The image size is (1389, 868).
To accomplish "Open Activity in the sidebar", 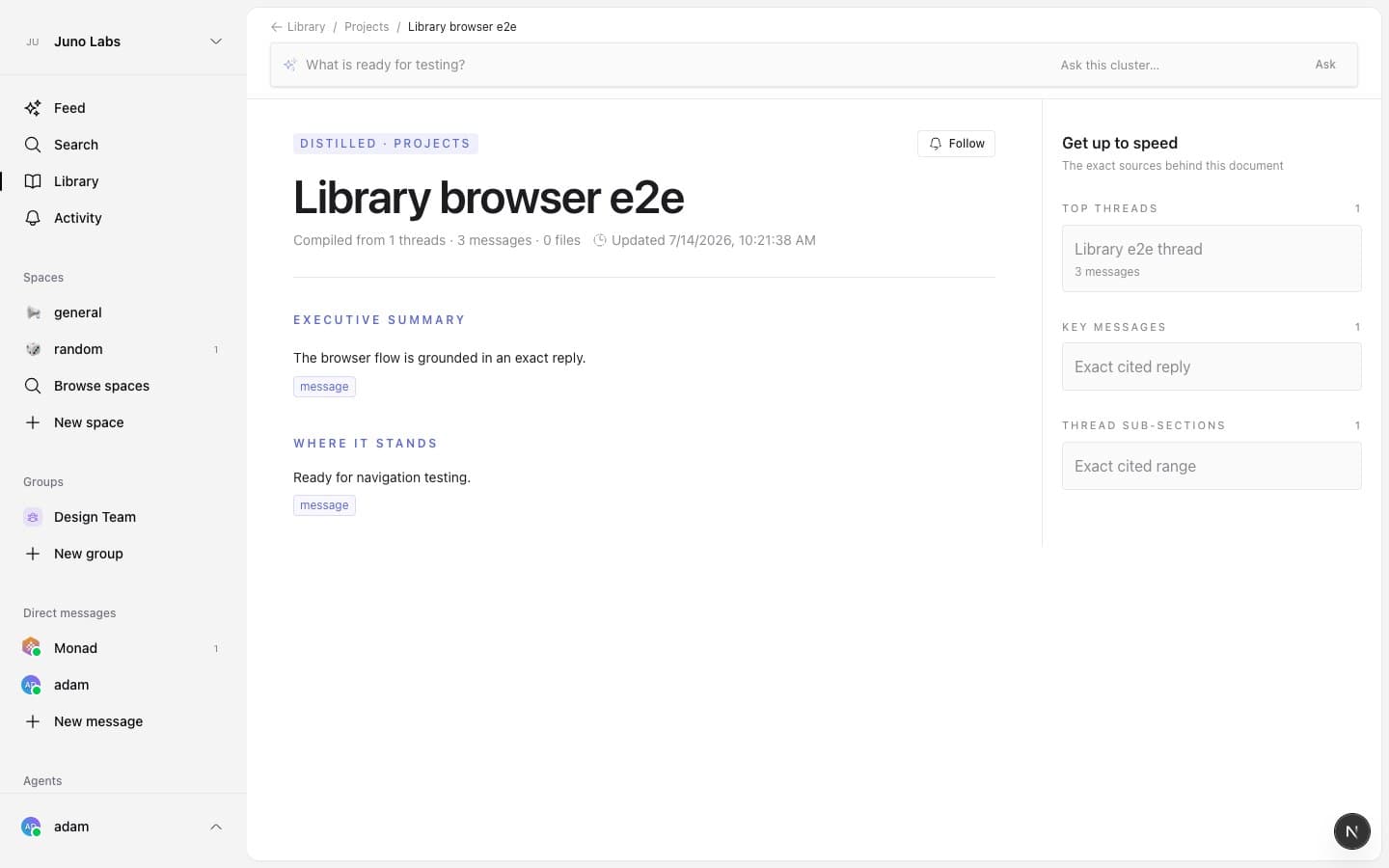I will (x=78, y=218).
